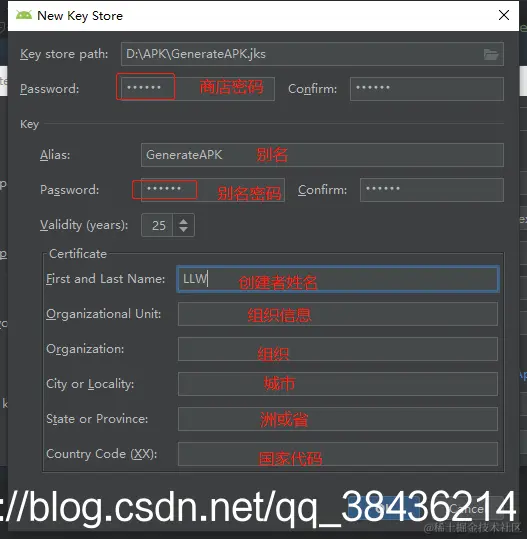The height and width of the screenshot is (539, 527).
Task: Click the Organizational Unit field
Action: point(338,314)
